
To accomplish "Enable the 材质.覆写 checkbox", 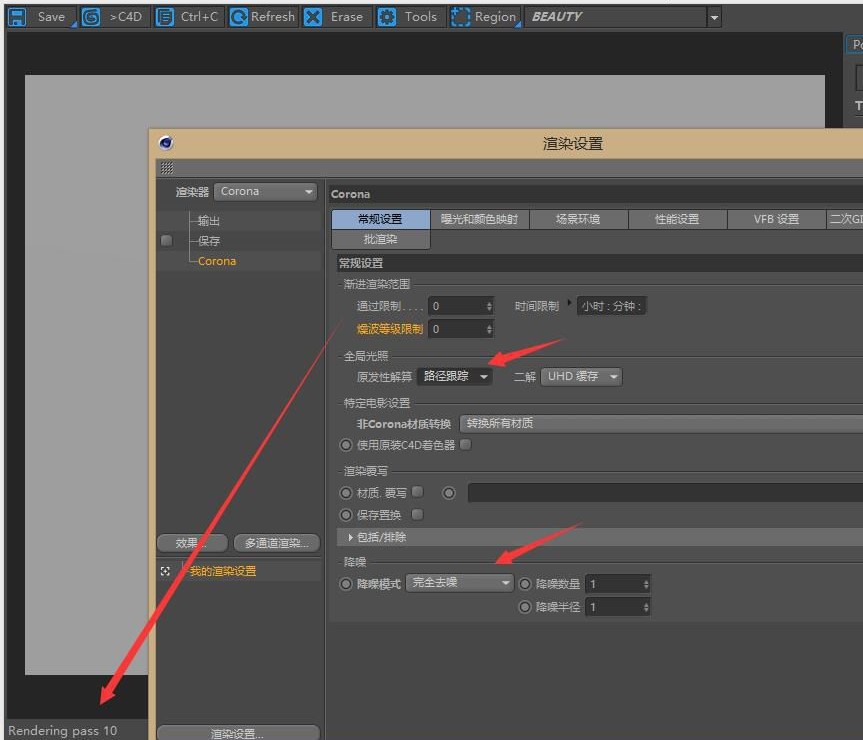I will tap(418, 491).
